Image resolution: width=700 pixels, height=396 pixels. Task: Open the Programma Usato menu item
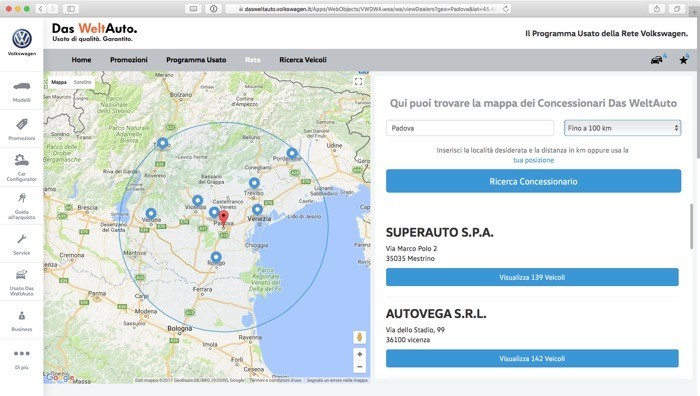tap(196, 60)
